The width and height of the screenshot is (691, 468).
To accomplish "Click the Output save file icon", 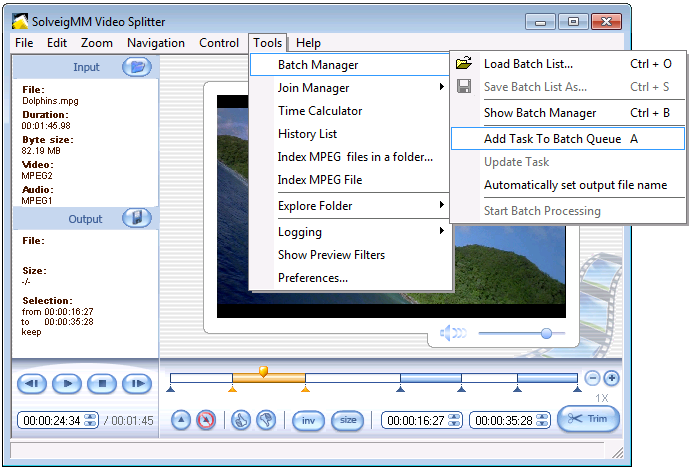I will (137, 218).
